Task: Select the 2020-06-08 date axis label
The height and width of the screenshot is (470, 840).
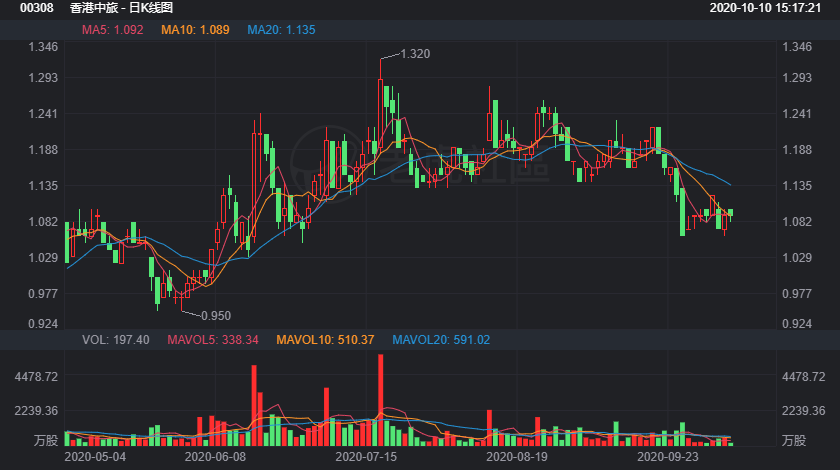Action: [215, 457]
